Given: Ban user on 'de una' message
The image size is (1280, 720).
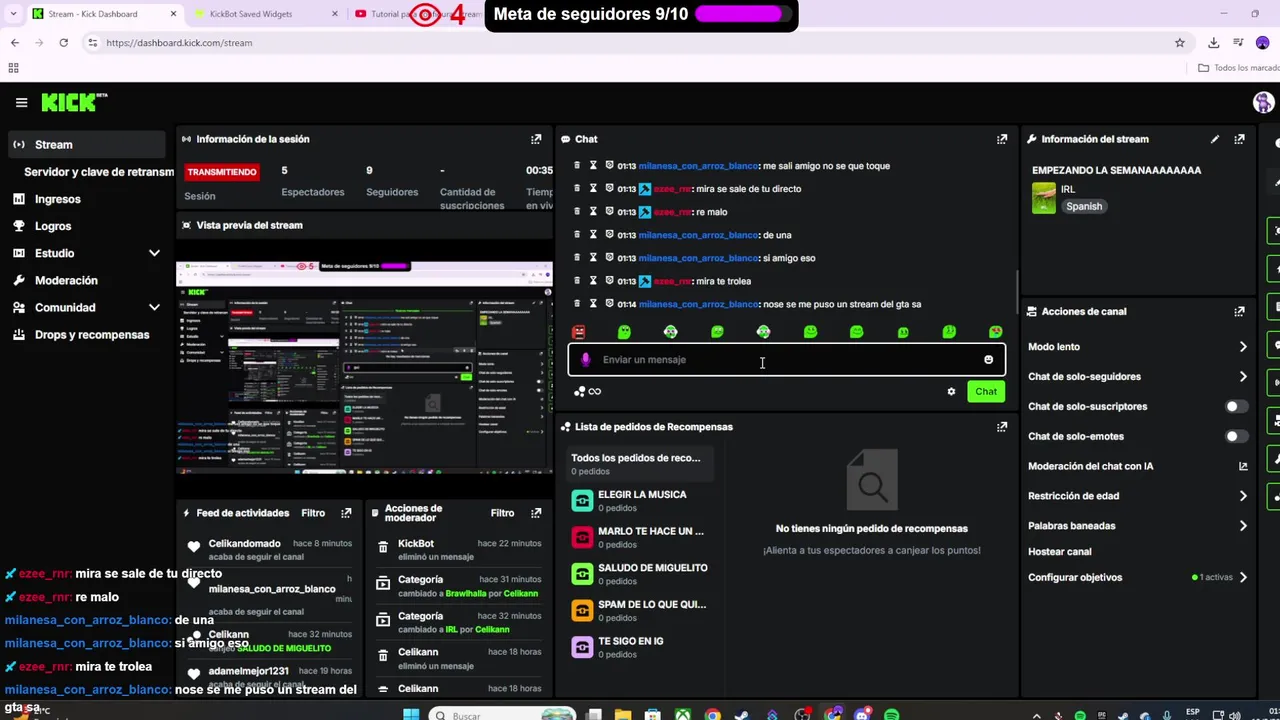Looking at the screenshot, I should [609, 235].
